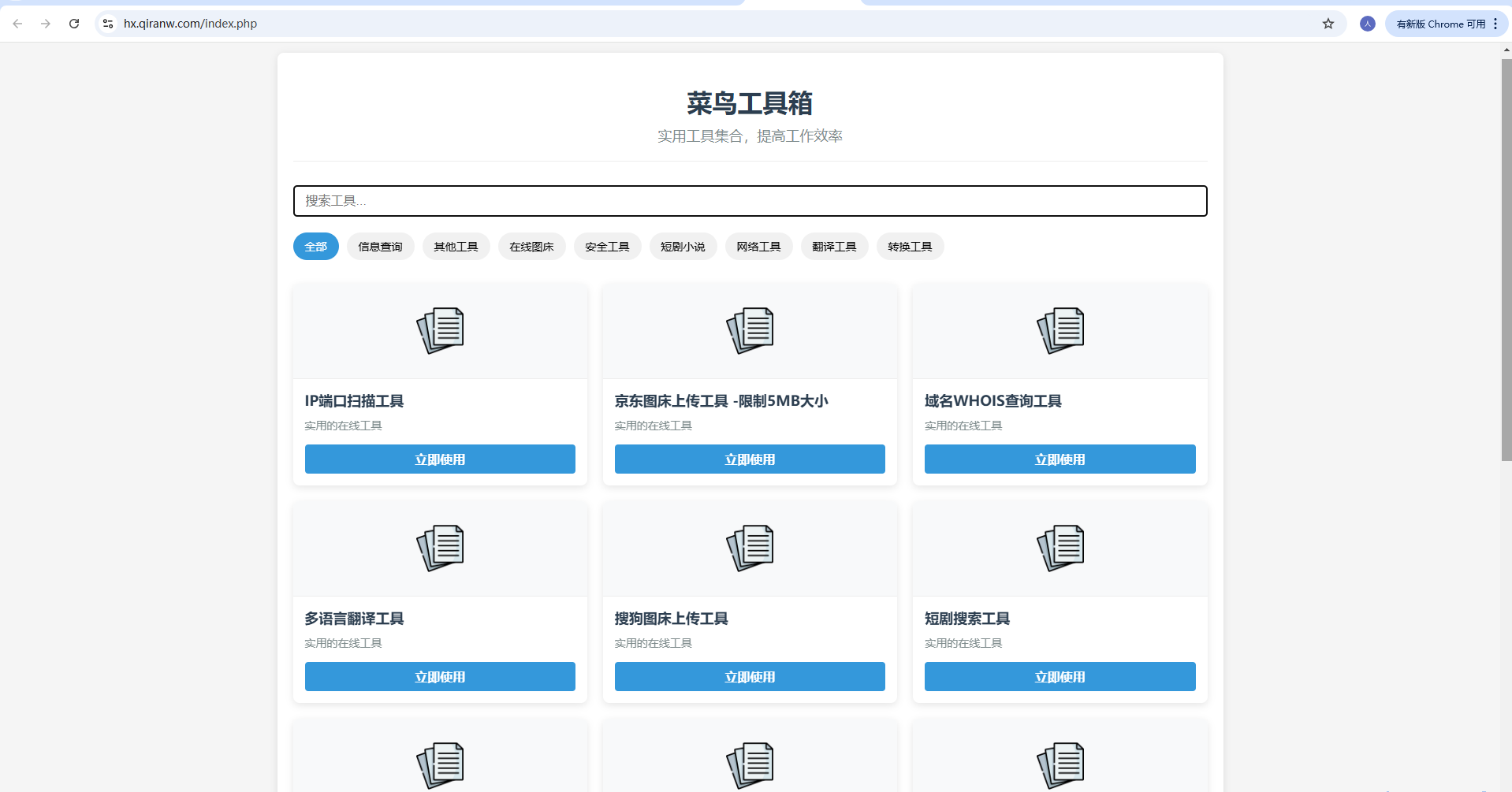Open site information in the address bar
The width and height of the screenshot is (1512, 792).
click(x=107, y=24)
